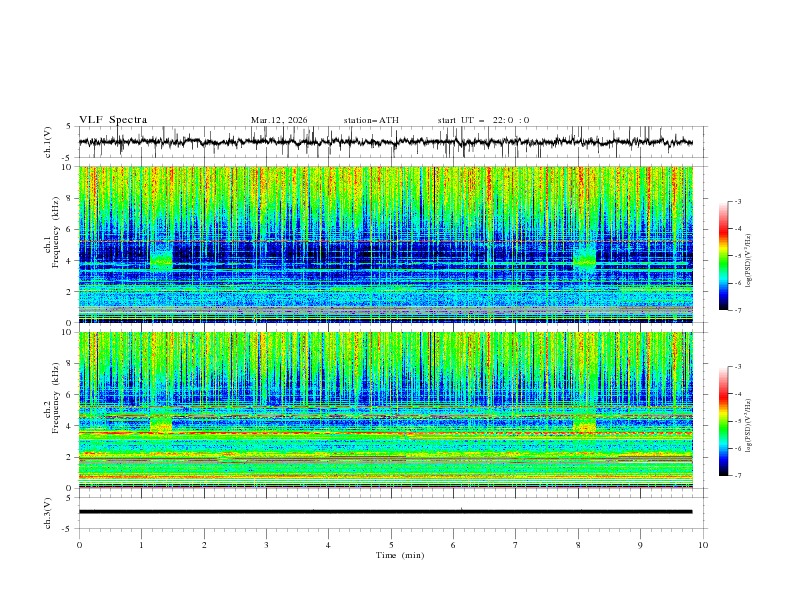Click the burst near 8.1 min in ch.2 spectrogram
The image size is (792, 612).
coord(584,424)
